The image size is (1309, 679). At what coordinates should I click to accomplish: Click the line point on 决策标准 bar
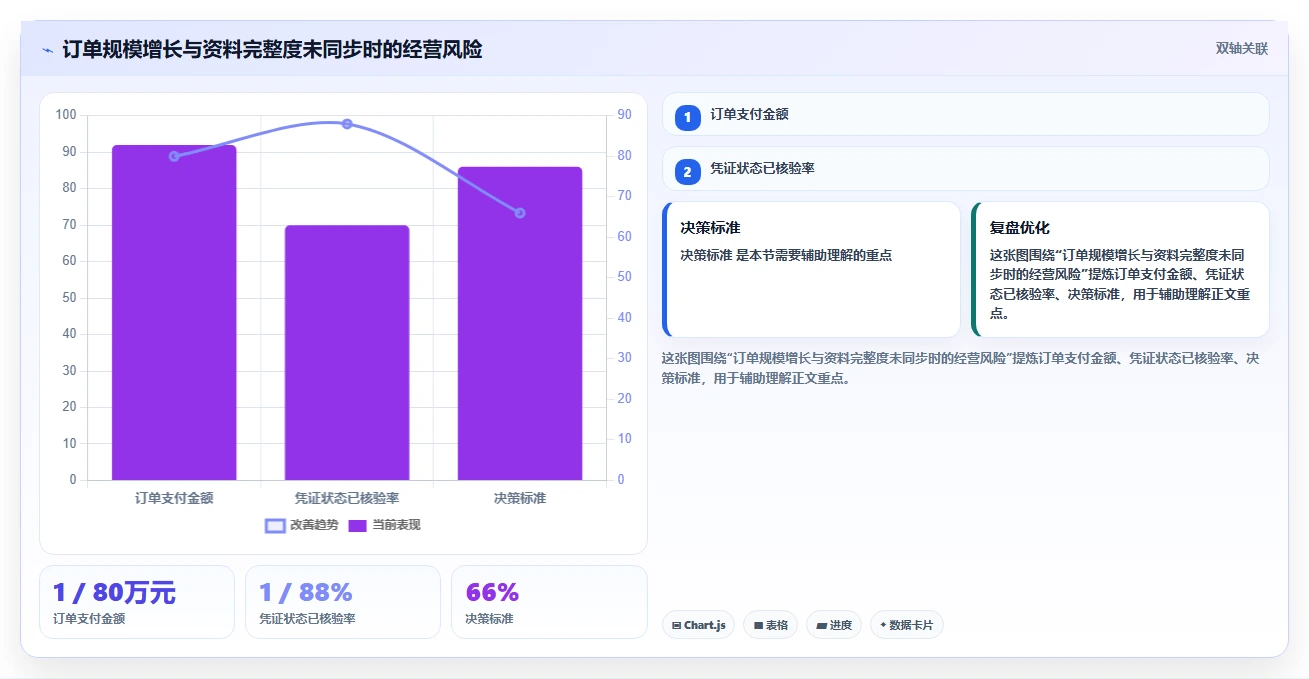click(520, 213)
